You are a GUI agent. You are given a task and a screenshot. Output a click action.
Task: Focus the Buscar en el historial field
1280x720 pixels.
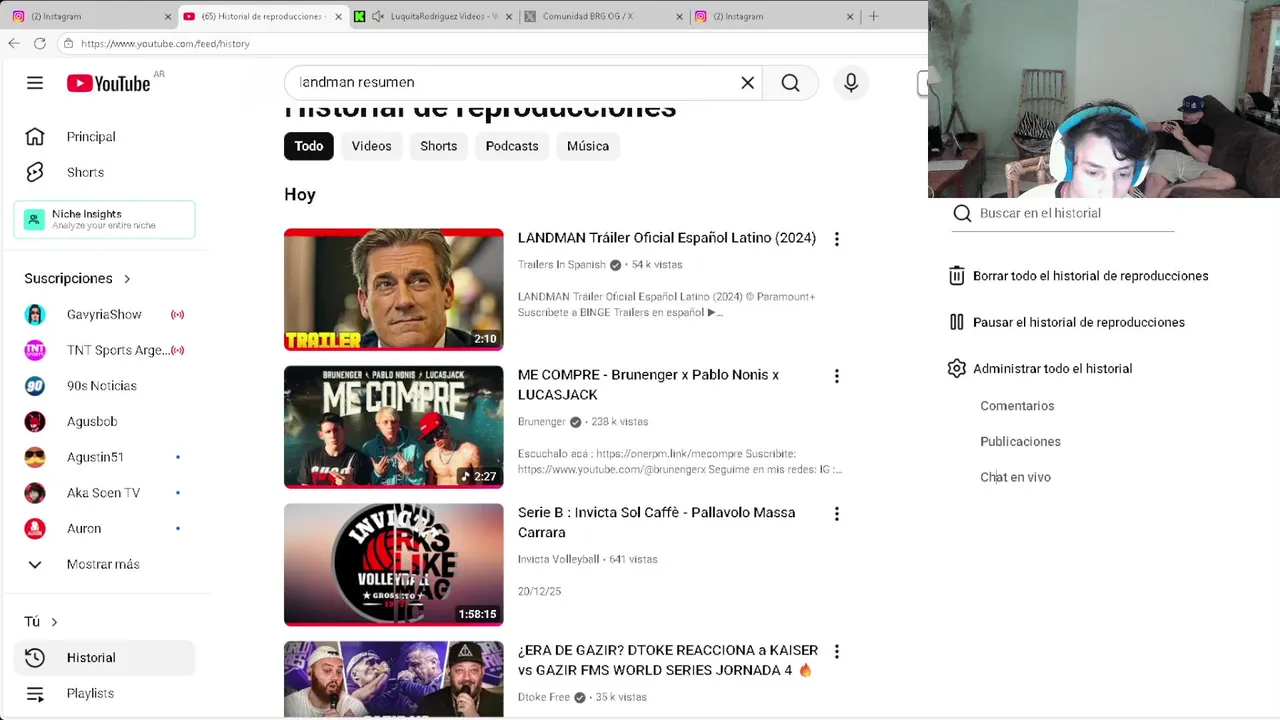point(1063,213)
